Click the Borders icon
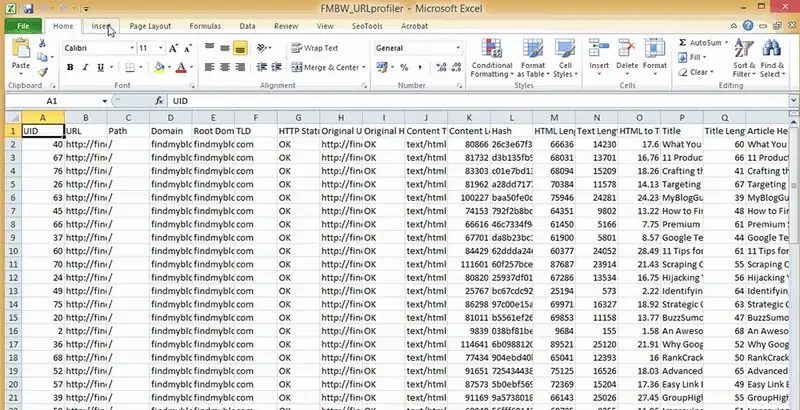The height and width of the screenshot is (410, 800). (x=130, y=67)
